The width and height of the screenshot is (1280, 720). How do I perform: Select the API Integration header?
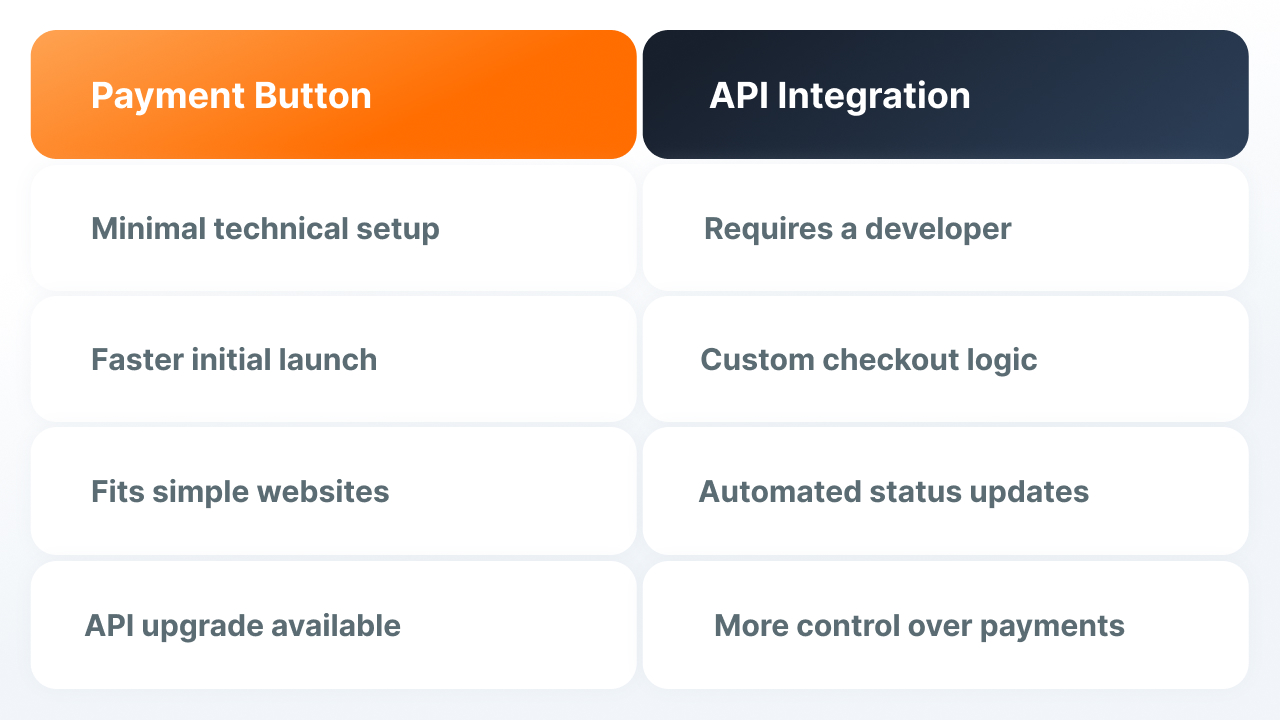tap(946, 95)
